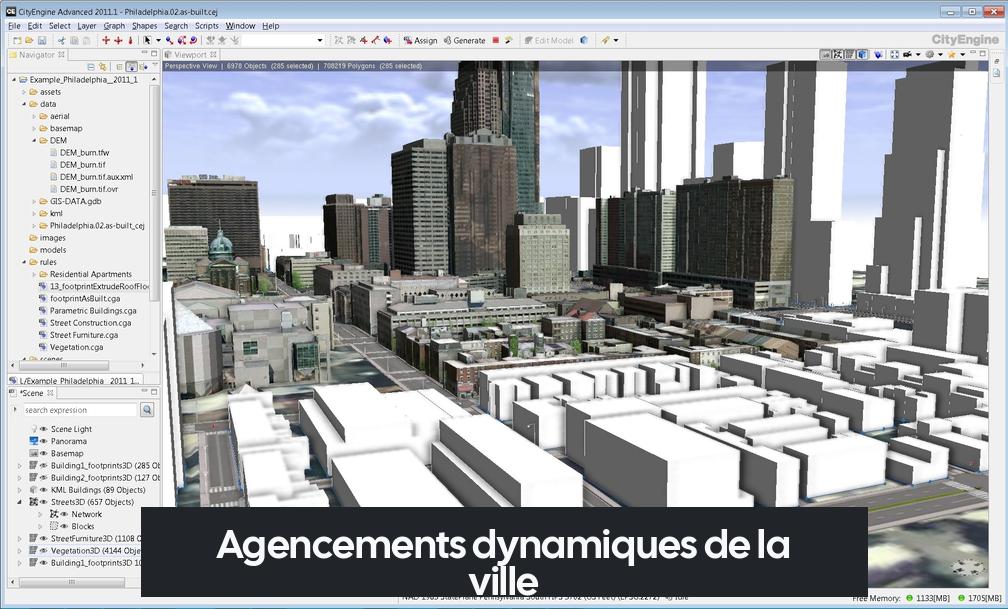The height and width of the screenshot is (609, 1008).
Task: Select the *Scene tab
Action: coord(32,393)
